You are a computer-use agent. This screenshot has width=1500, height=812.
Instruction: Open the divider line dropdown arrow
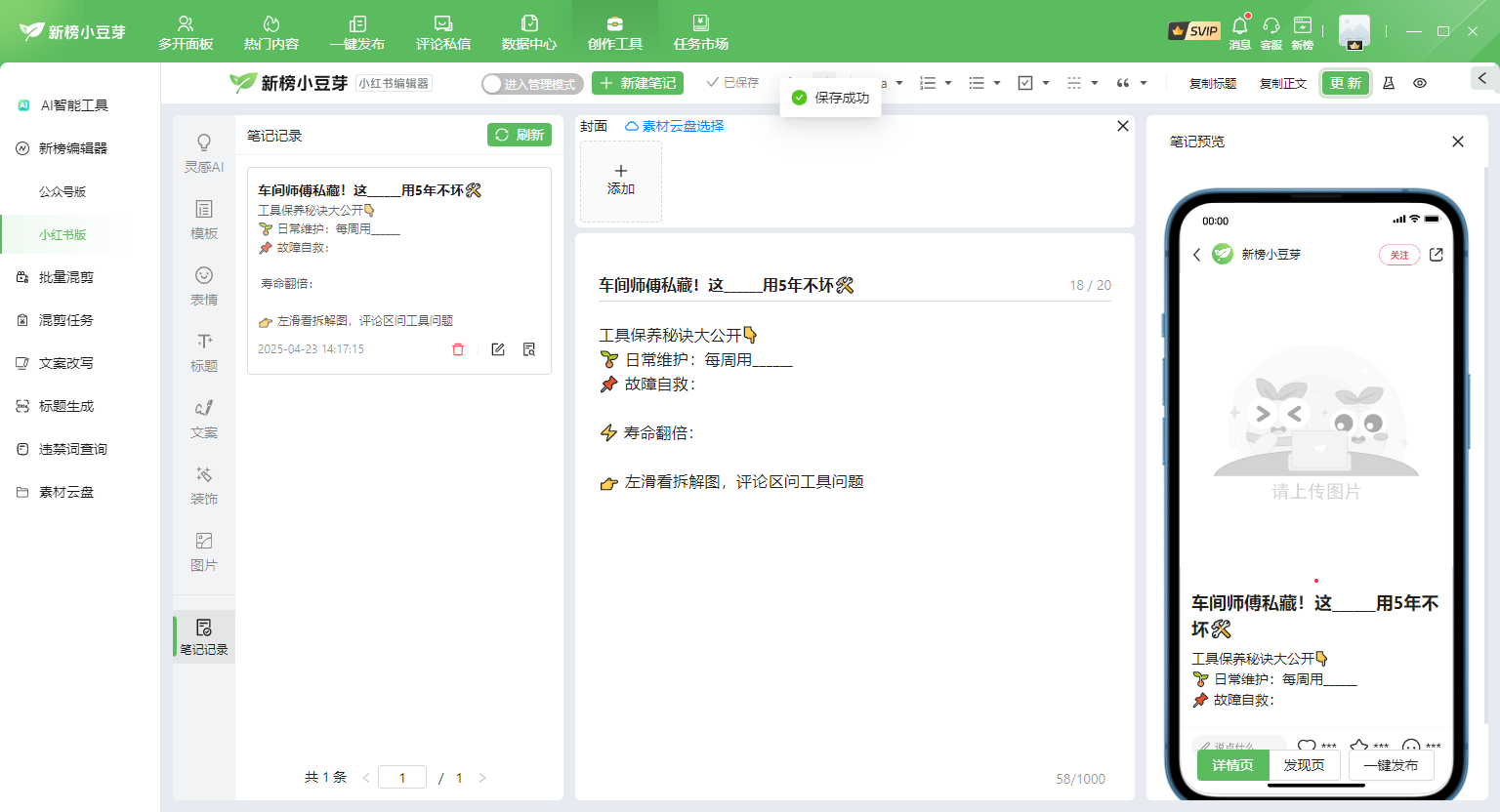tap(1095, 83)
